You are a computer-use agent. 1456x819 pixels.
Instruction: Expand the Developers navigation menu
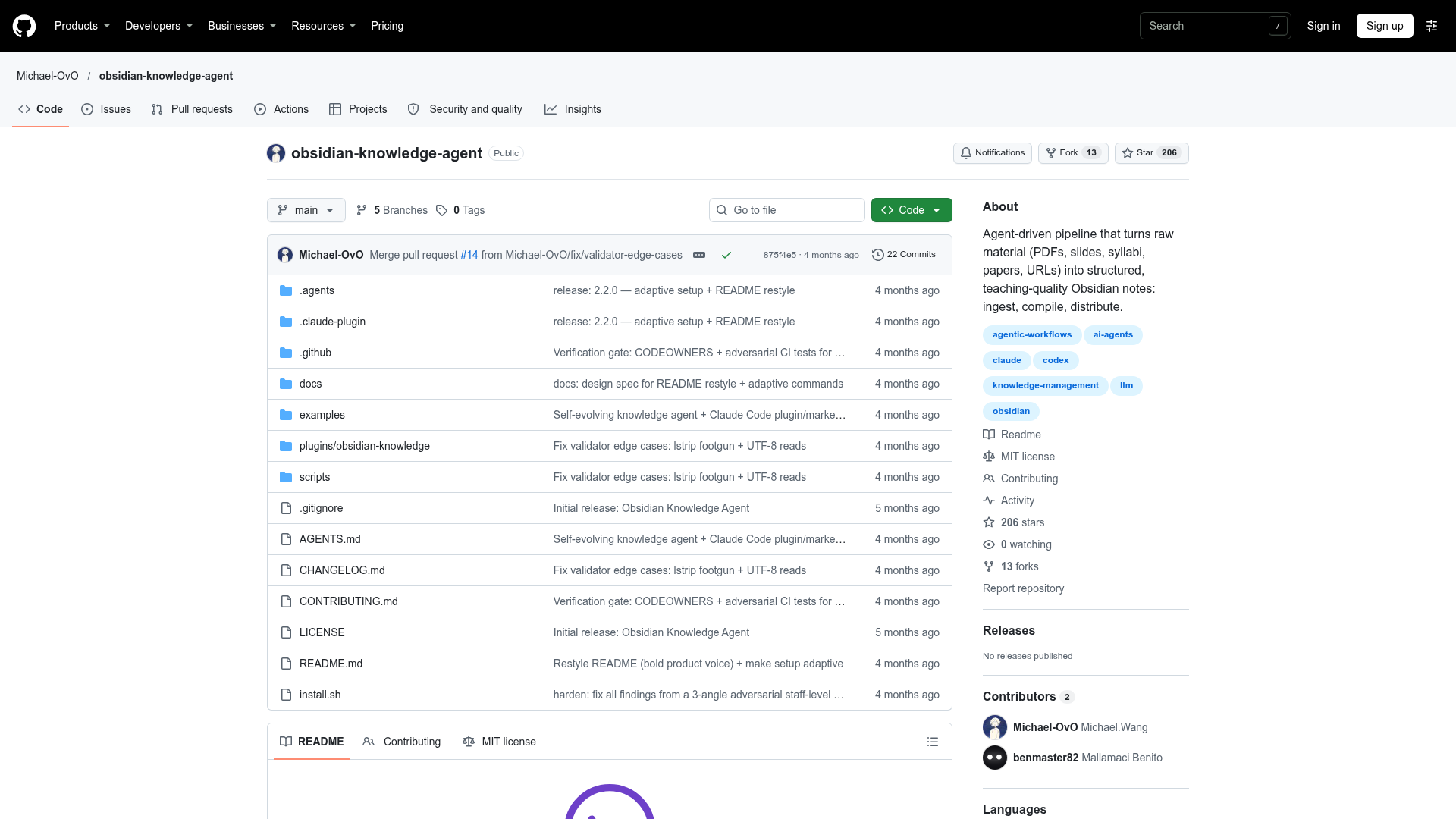pyautogui.click(x=158, y=26)
